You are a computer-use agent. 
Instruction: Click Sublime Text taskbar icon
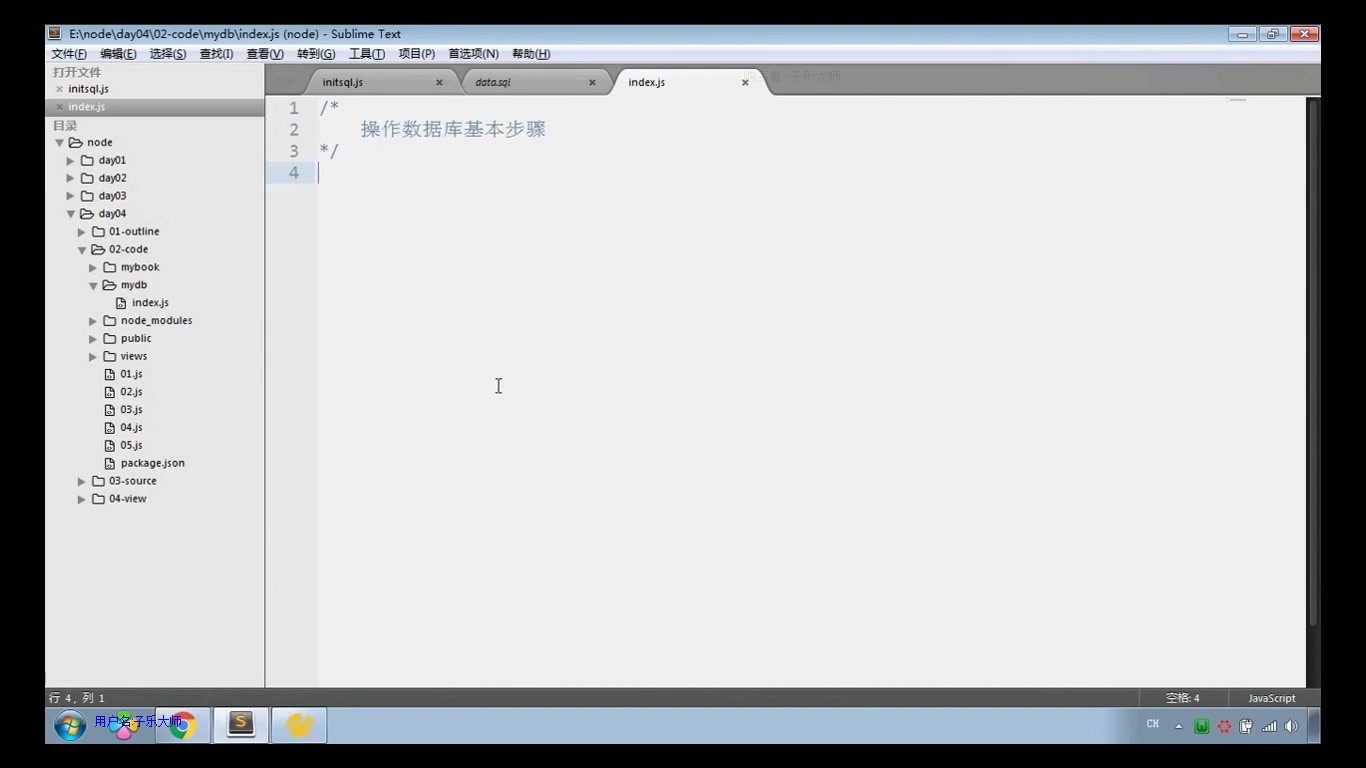pos(241,725)
